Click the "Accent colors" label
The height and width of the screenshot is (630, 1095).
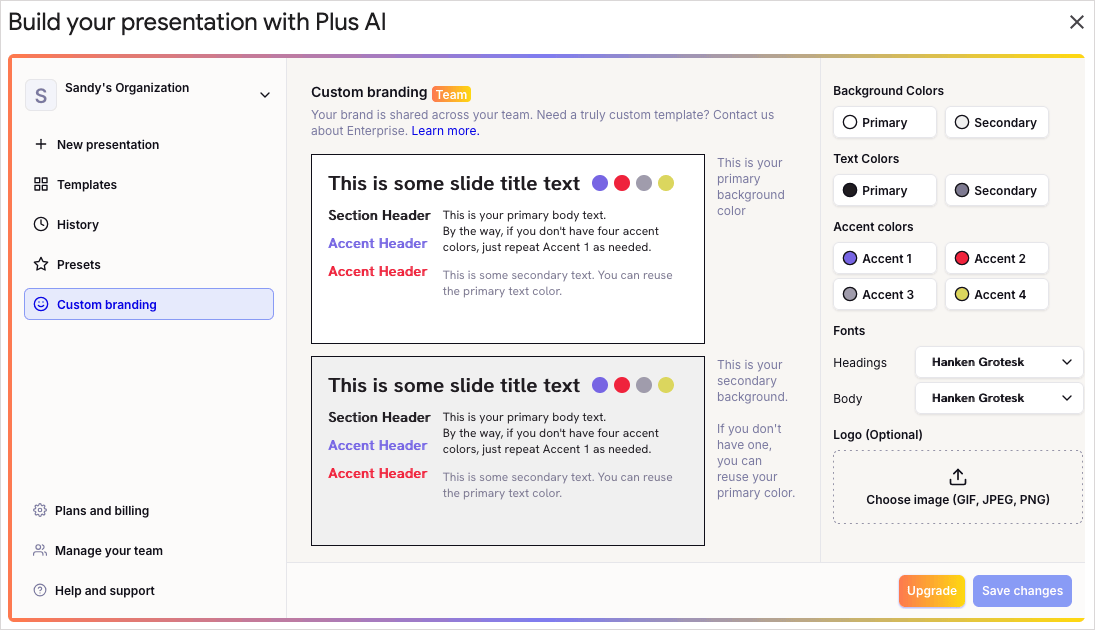[873, 226]
